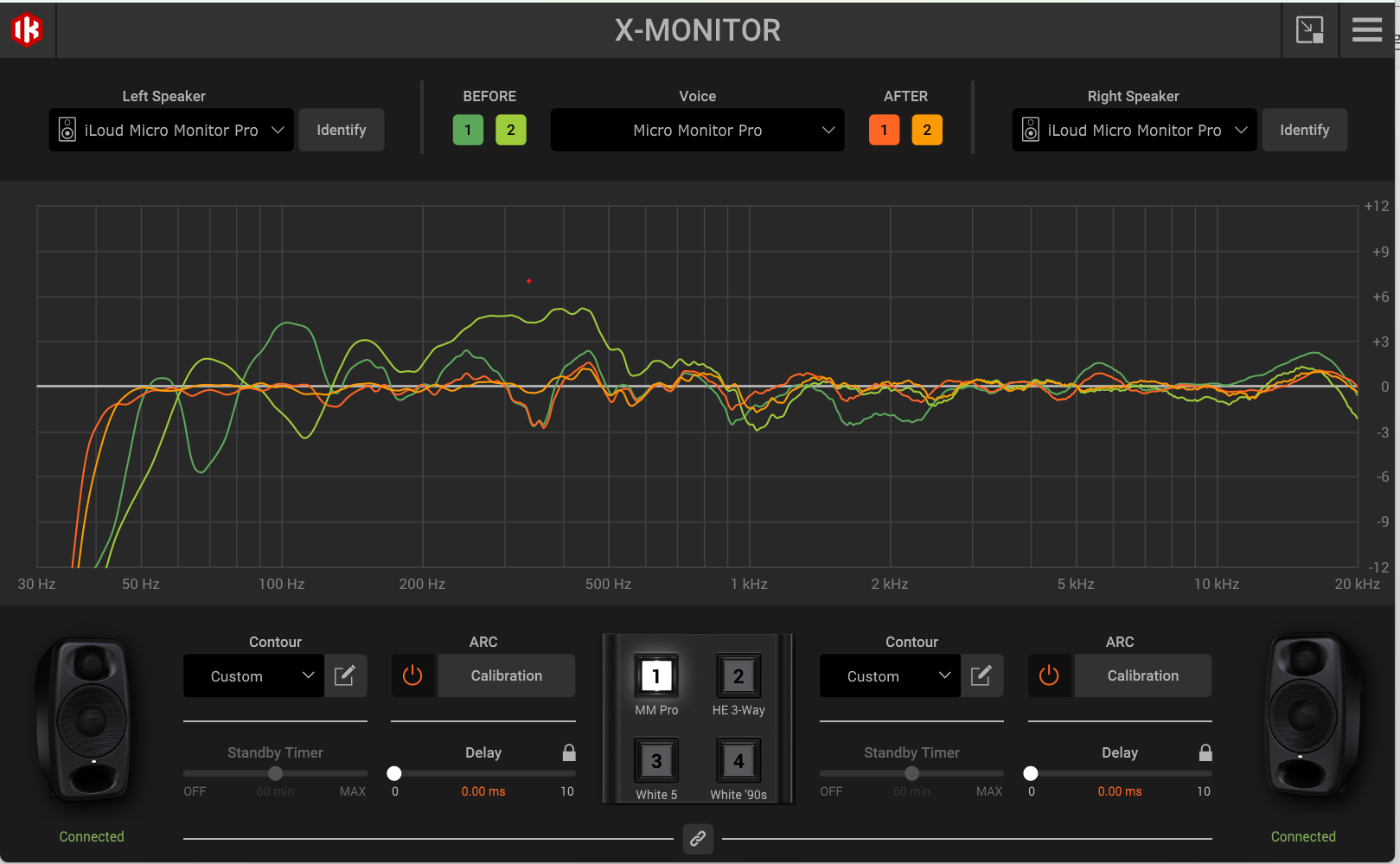The width and height of the screenshot is (1400, 864).
Task: Toggle BEFORE curve 1 visibility
Action: (468, 131)
